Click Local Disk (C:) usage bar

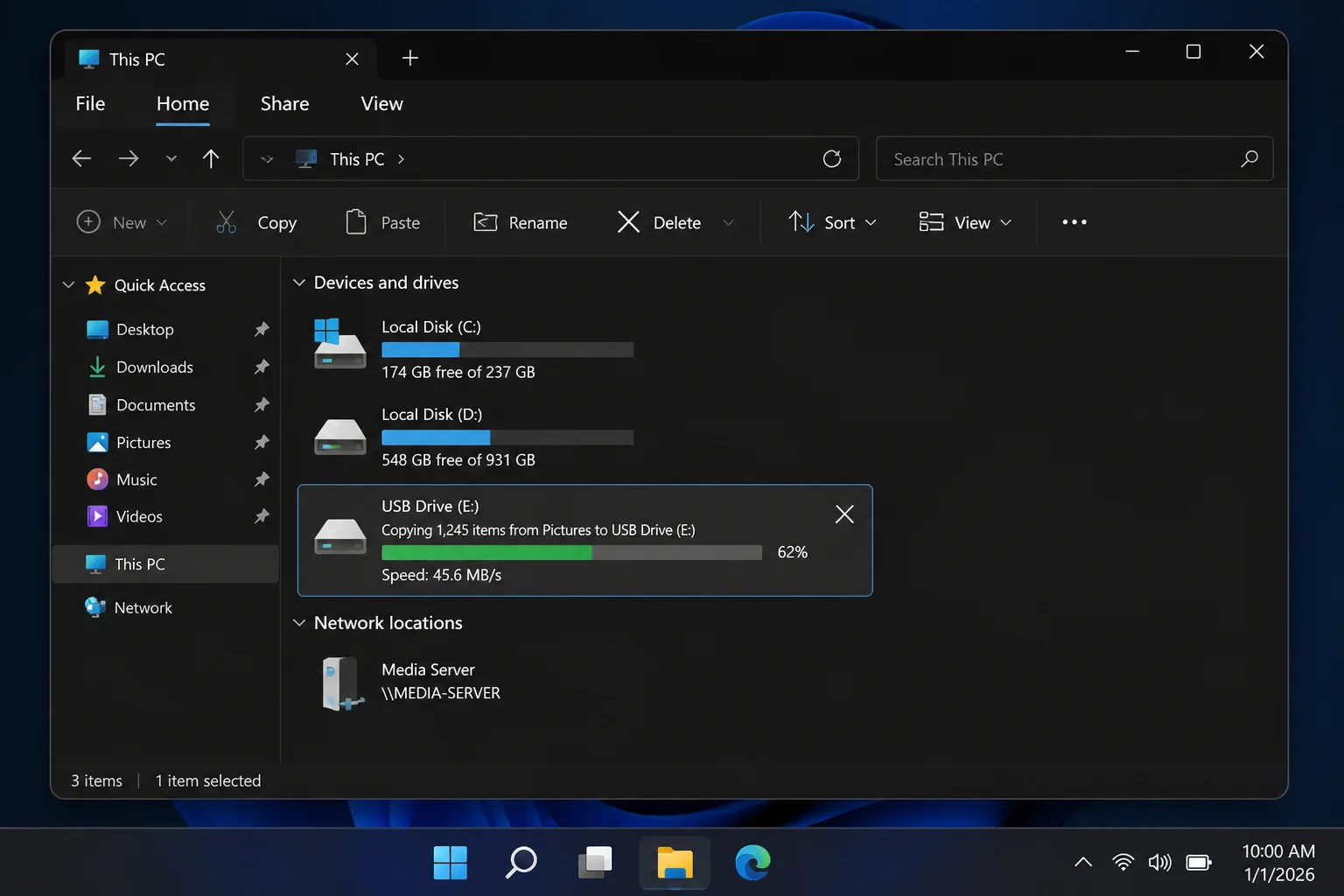tap(507, 350)
